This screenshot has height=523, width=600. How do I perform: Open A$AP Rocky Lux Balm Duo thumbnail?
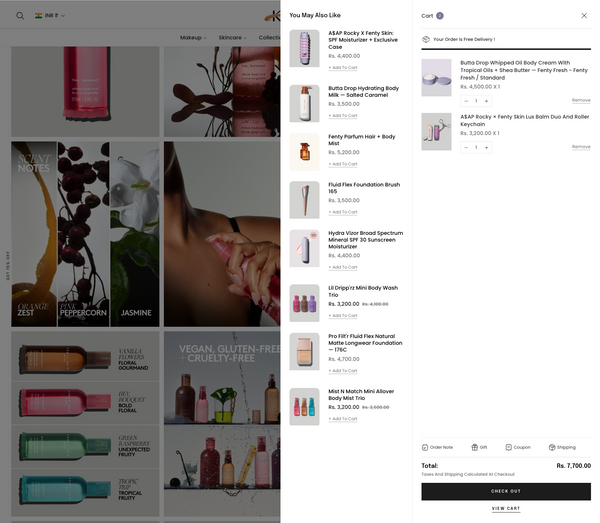436,132
